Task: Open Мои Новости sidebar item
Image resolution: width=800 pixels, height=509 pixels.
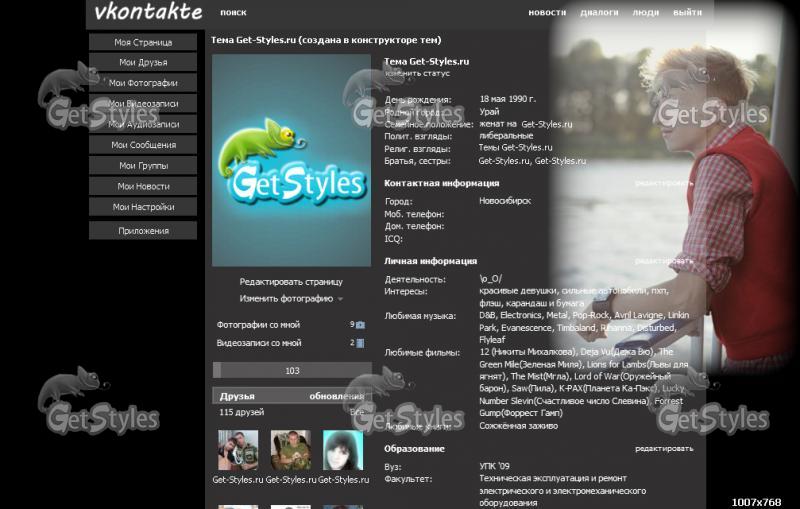Action: 143,186
